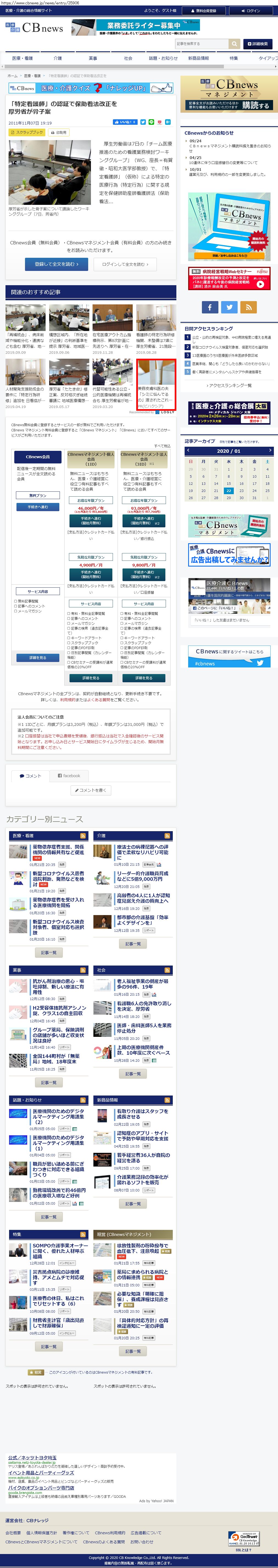This screenshot has height=1568, width=278.
Task: Open the GeoTrust SSL seal in footer
Action: pos(244,1539)
